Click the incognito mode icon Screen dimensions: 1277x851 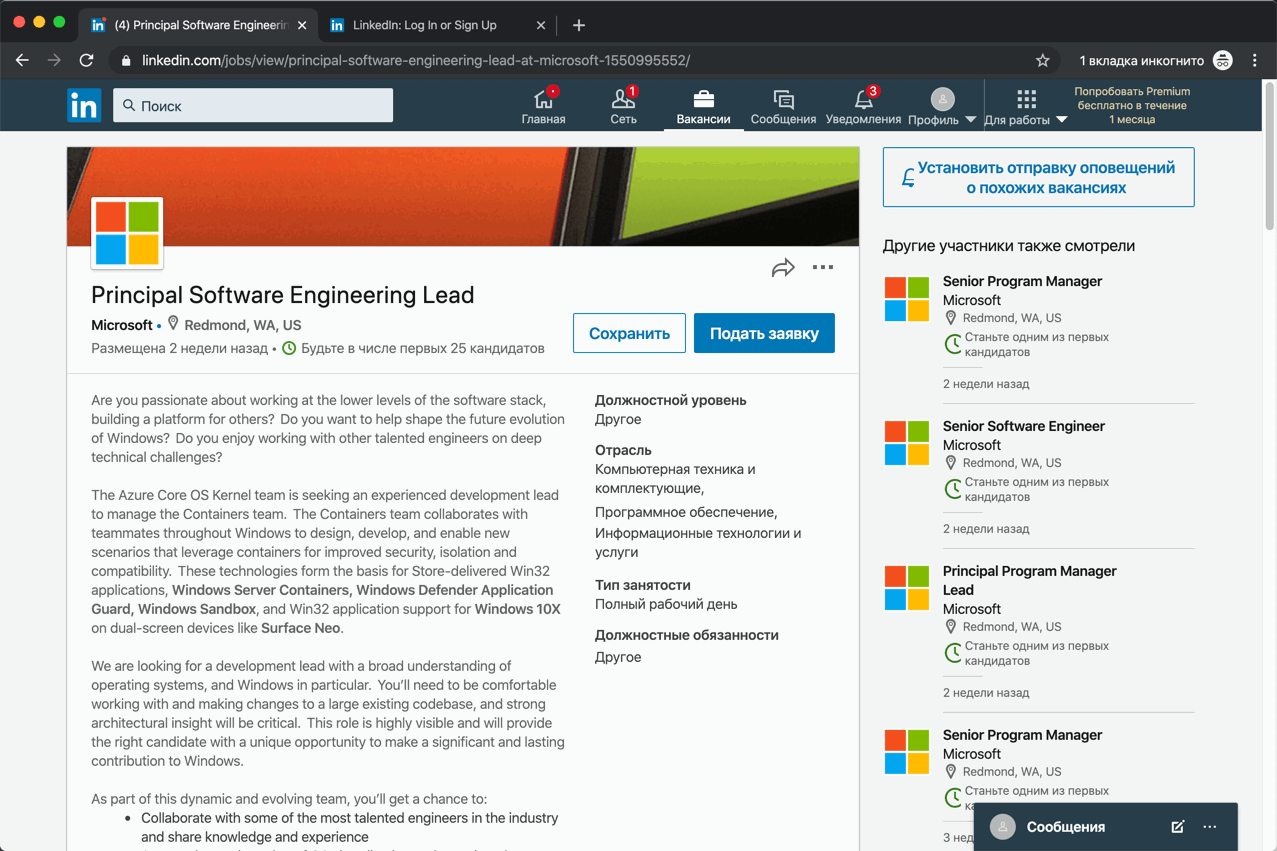pos(1222,60)
